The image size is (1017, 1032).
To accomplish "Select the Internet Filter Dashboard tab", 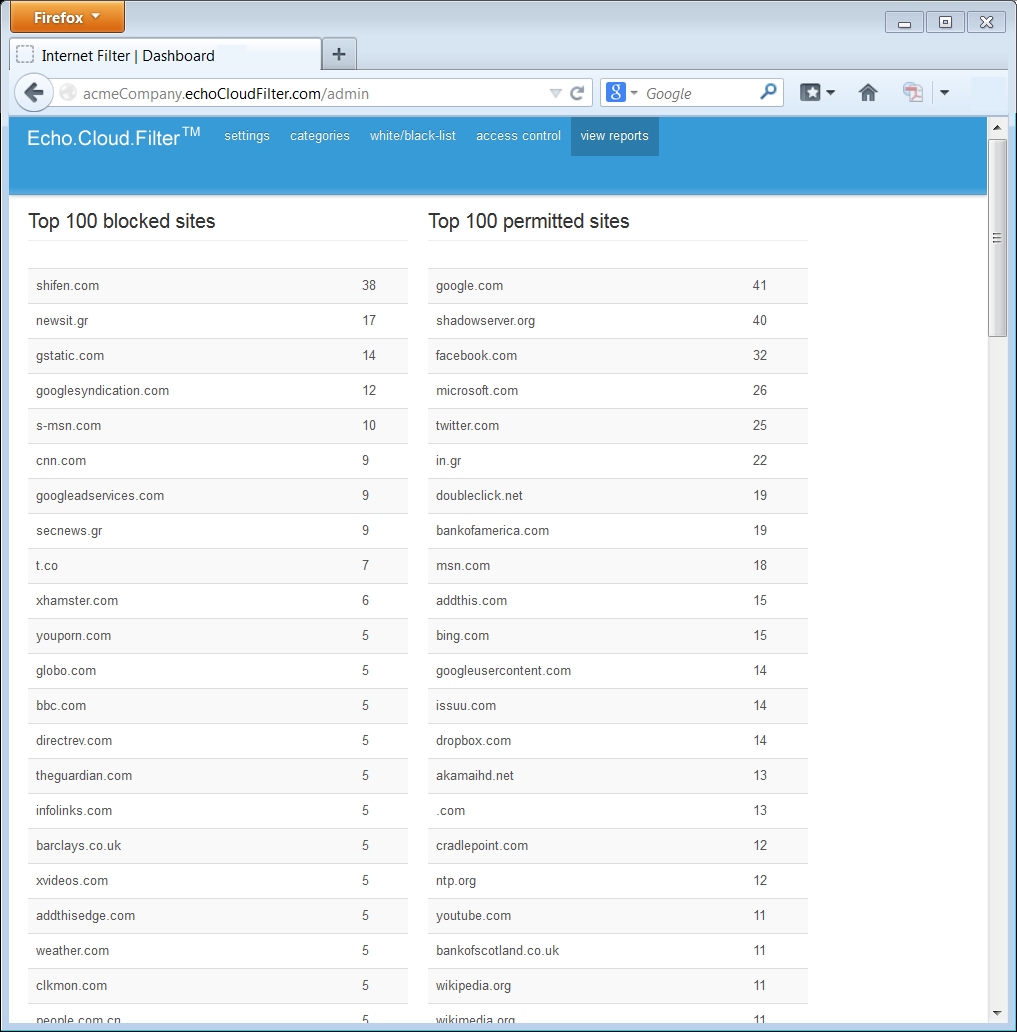I will click(x=165, y=55).
